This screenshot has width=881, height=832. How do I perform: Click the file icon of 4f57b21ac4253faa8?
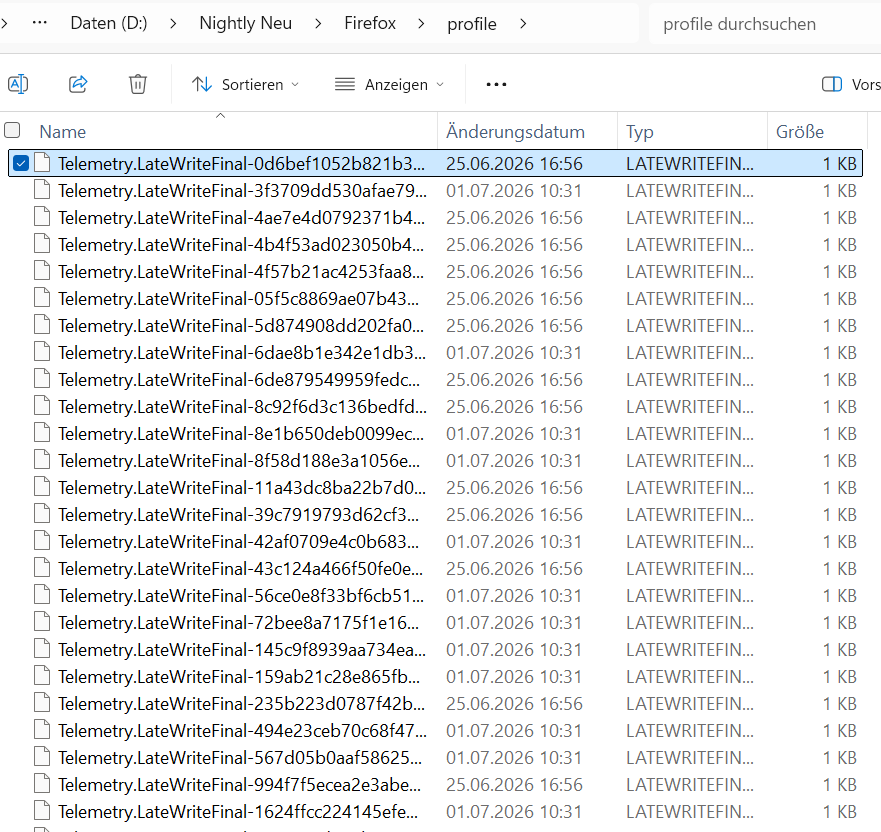(x=42, y=272)
